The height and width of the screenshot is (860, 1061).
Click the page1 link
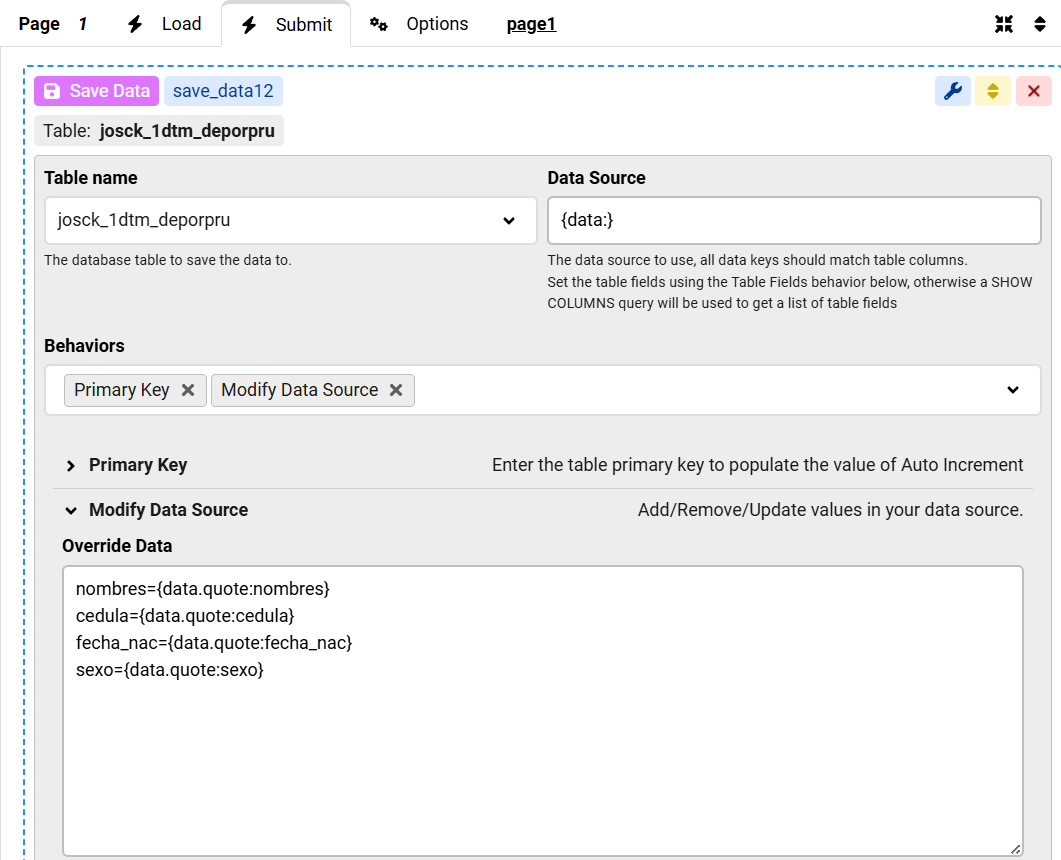[x=531, y=24]
